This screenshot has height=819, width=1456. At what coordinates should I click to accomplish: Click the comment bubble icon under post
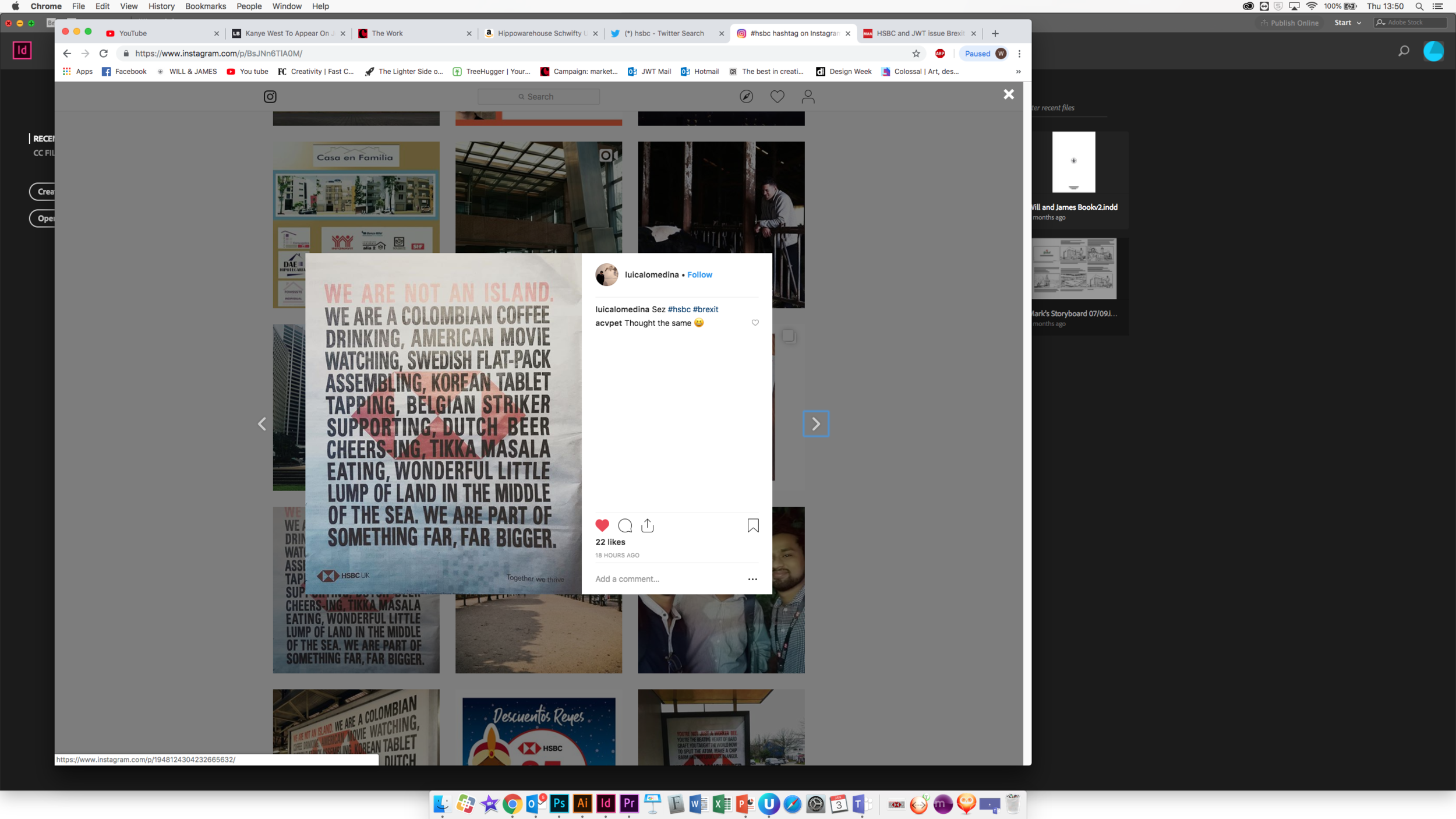[x=625, y=525]
